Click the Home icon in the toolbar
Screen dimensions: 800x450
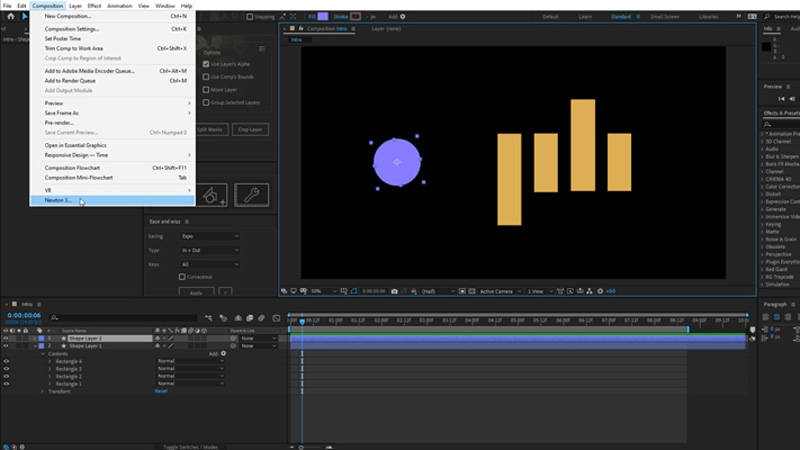pos(10,17)
